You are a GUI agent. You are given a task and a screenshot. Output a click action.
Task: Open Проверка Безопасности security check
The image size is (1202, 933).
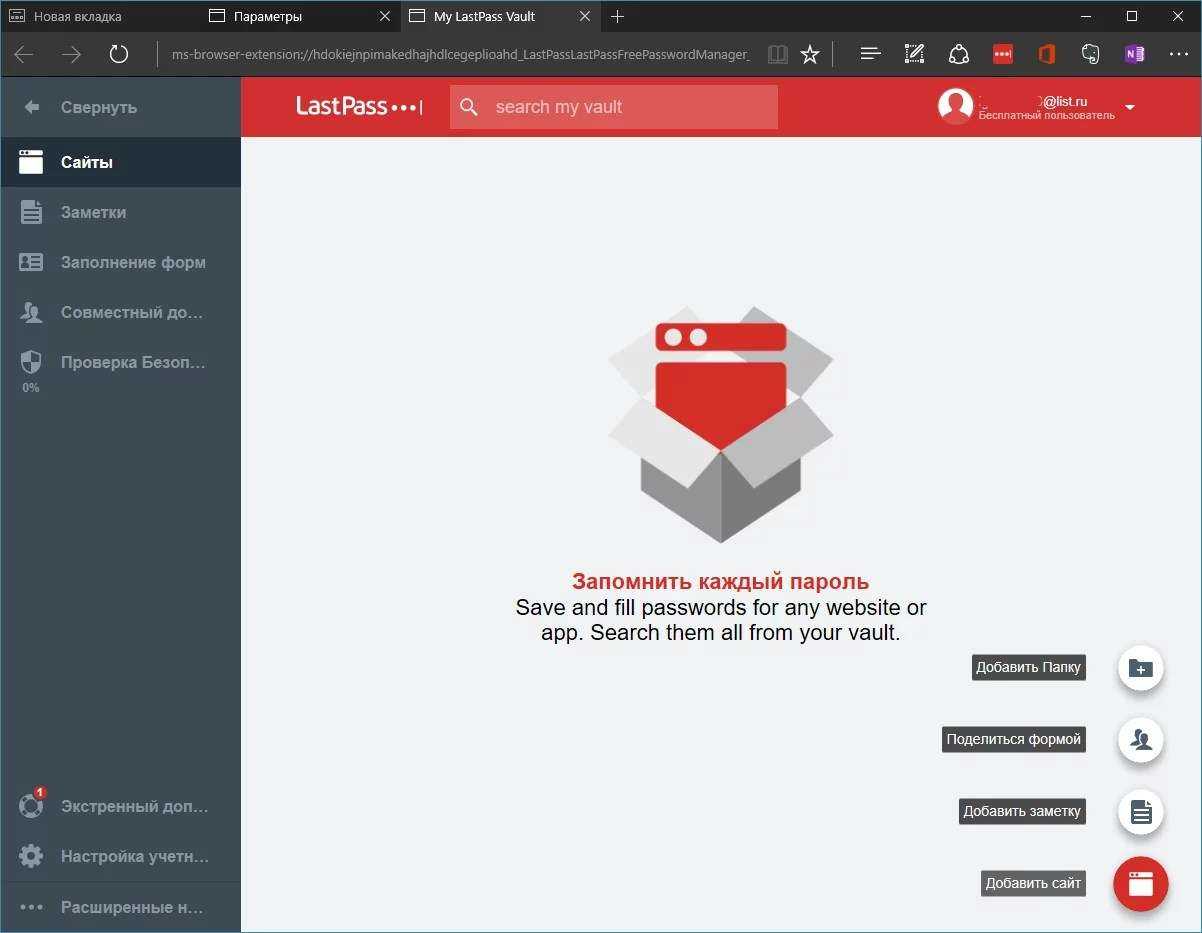pos(132,362)
